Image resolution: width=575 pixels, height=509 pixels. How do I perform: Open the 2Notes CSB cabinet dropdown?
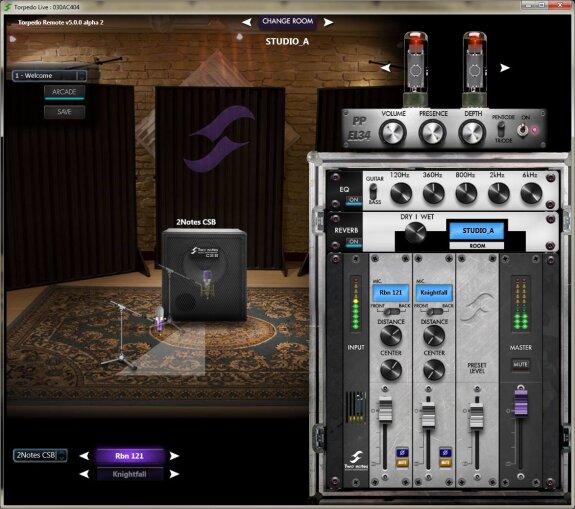coord(40,455)
